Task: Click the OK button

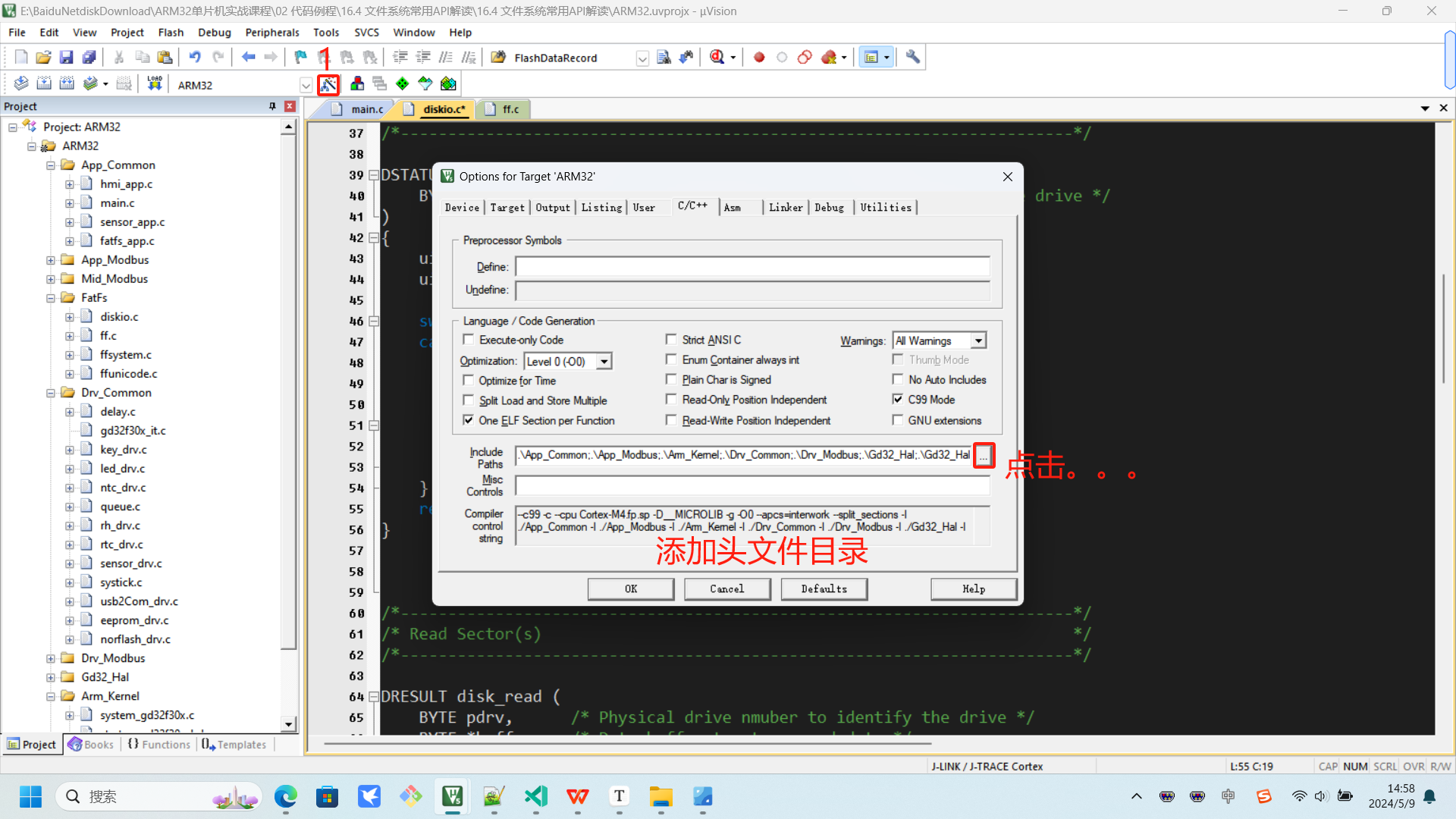Action: [631, 588]
